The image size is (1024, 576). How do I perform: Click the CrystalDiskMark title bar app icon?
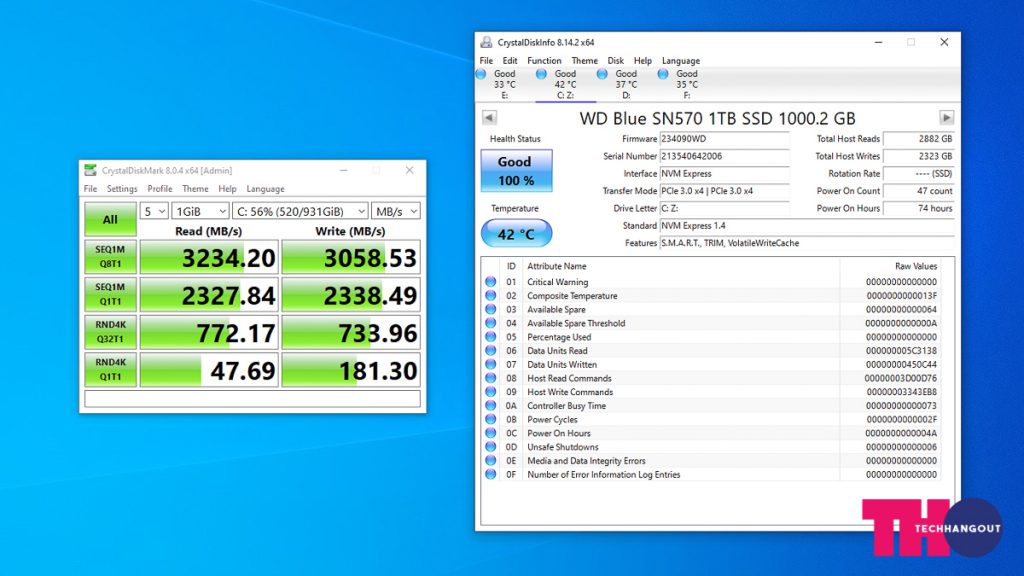(90, 170)
